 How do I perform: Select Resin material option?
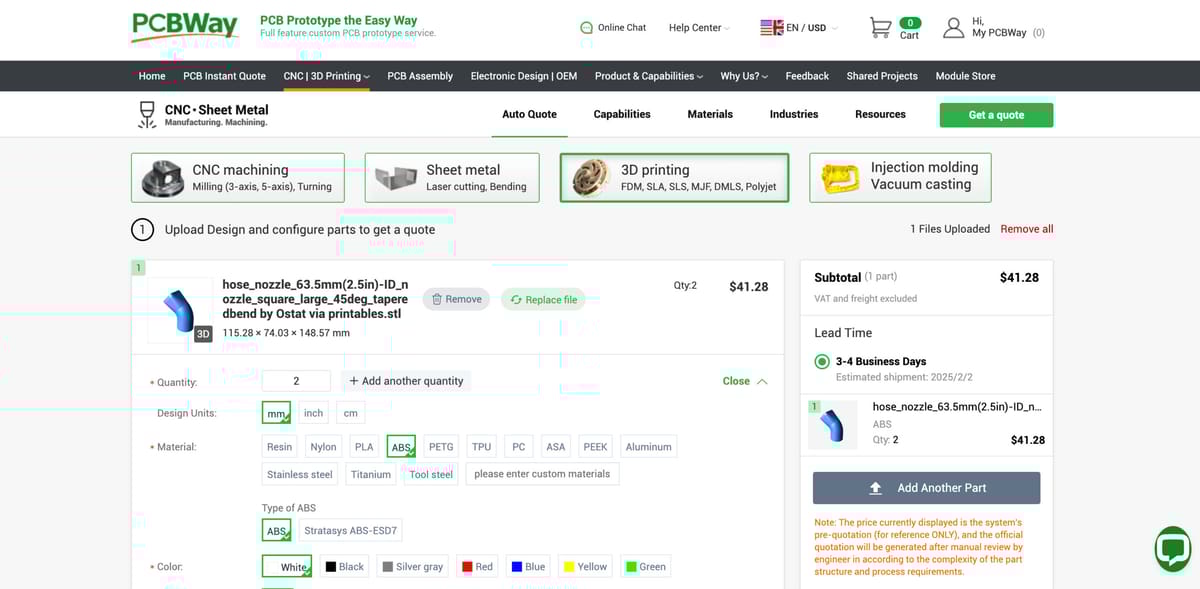280,447
